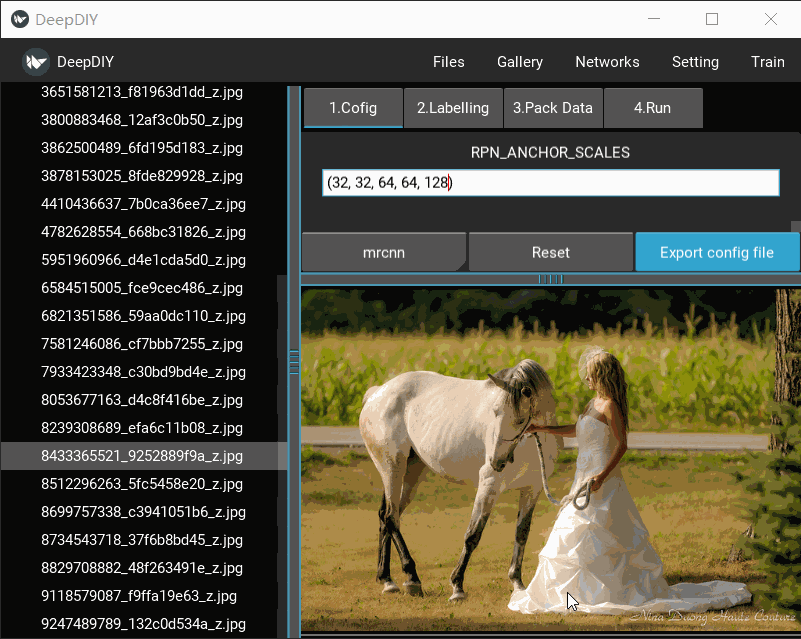The width and height of the screenshot is (801, 639).
Task: Click the file list scrollbar
Action: click(x=282, y=456)
